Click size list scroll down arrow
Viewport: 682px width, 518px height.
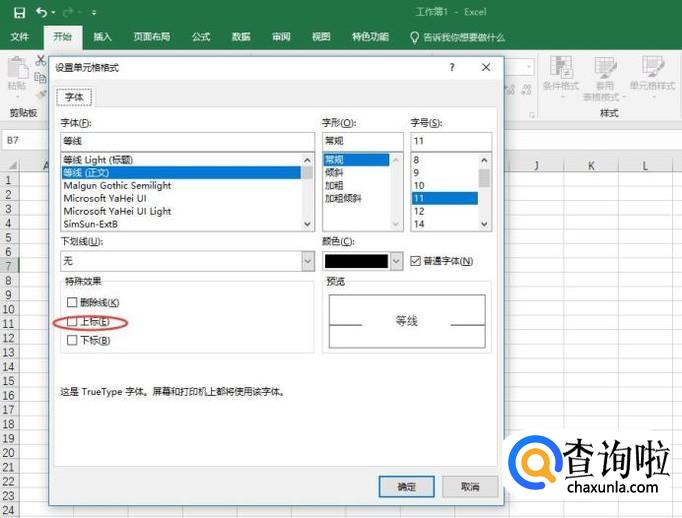pyautogui.click(x=485, y=224)
